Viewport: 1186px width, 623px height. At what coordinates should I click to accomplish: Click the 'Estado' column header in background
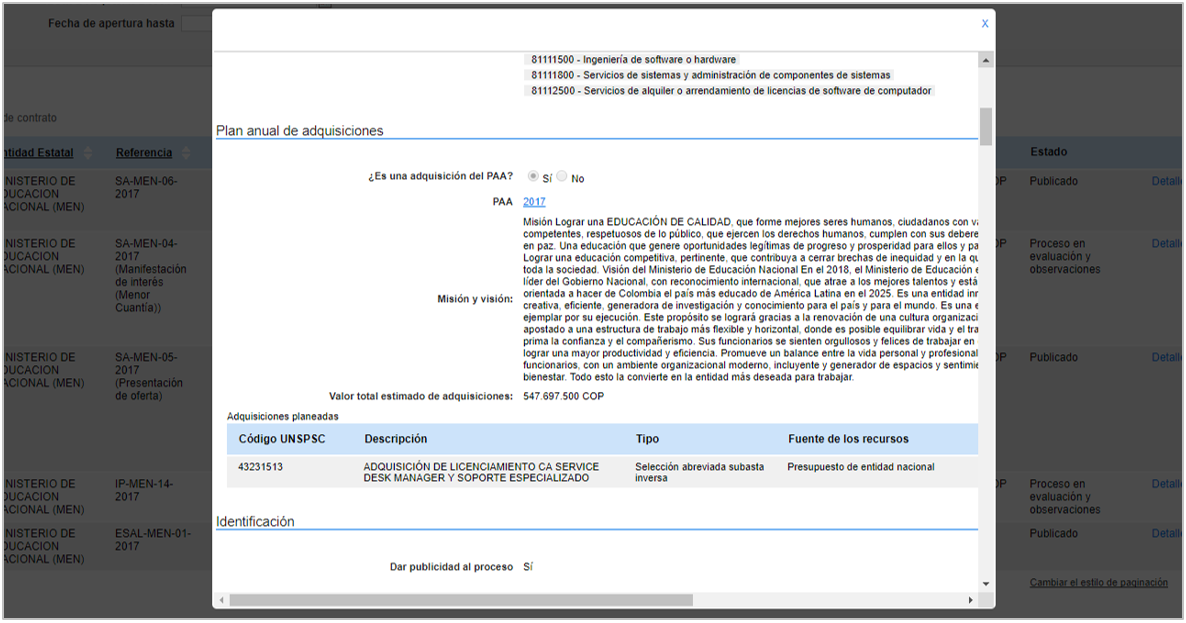tap(1048, 152)
